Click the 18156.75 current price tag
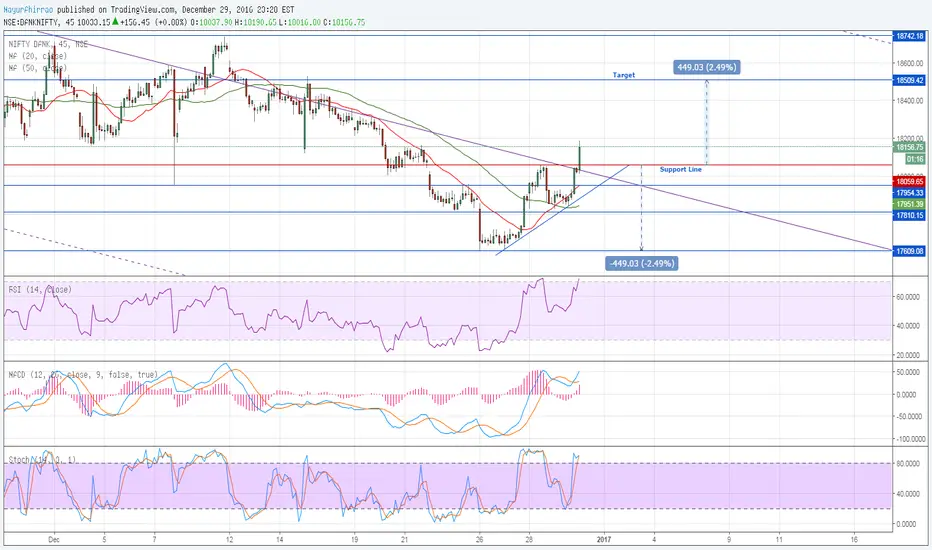This screenshot has width=932, height=550. pyautogui.click(x=909, y=147)
